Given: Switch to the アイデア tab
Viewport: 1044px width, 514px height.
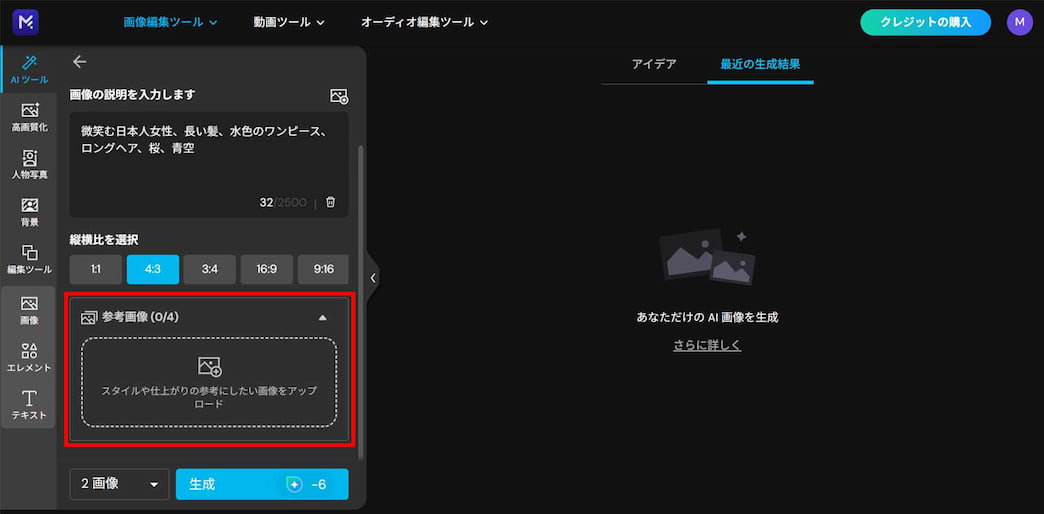Looking at the screenshot, I should click(x=654, y=65).
